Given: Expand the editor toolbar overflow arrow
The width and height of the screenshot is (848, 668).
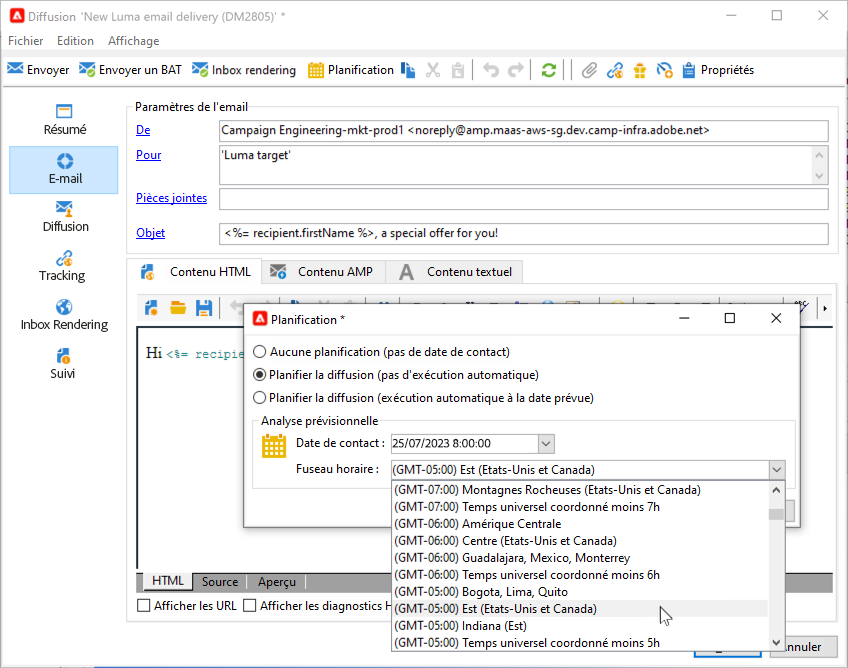Looking at the screenshot, I should click(825, 308).
